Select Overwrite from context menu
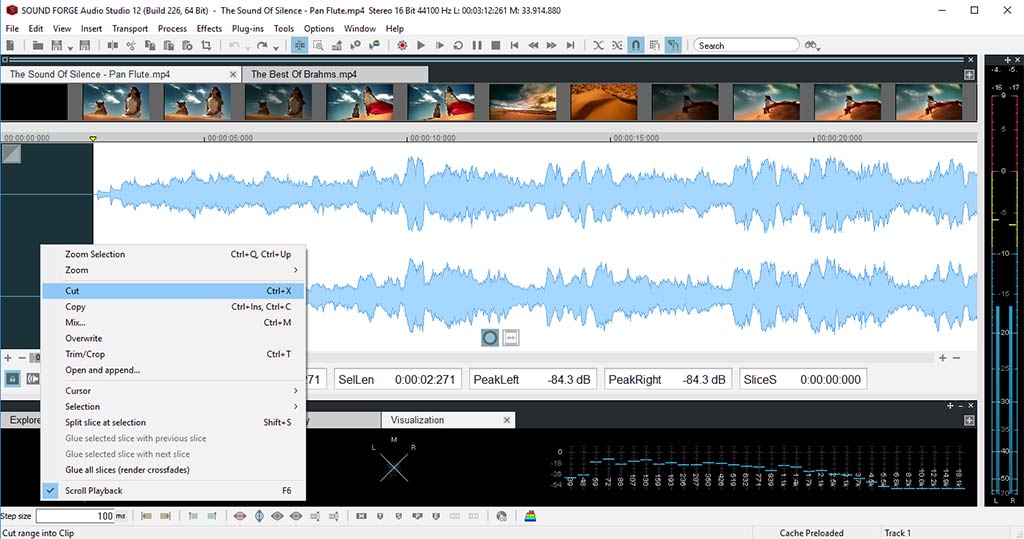The image size is (1024, 539). tap(174, 338)
